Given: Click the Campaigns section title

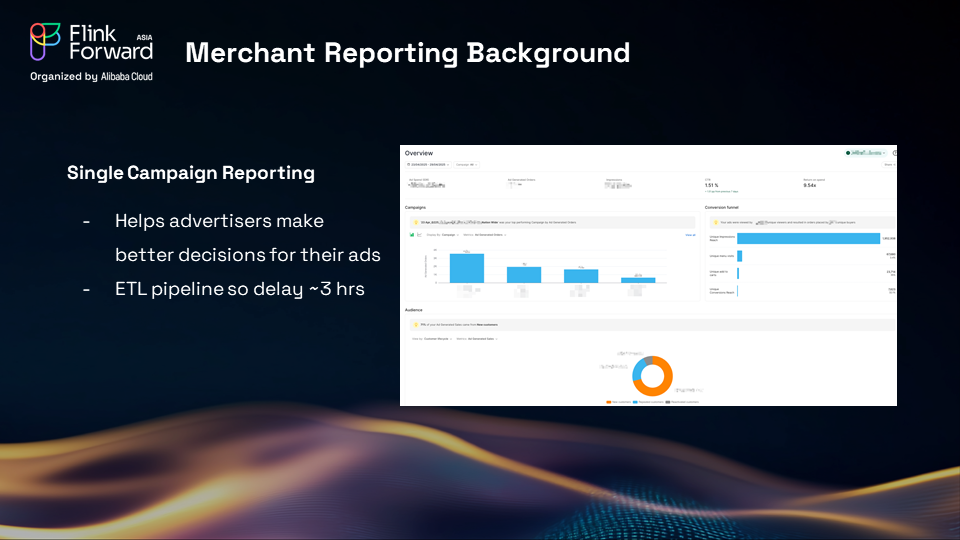Looking at the screenshot, I should [x=415, y=208].
